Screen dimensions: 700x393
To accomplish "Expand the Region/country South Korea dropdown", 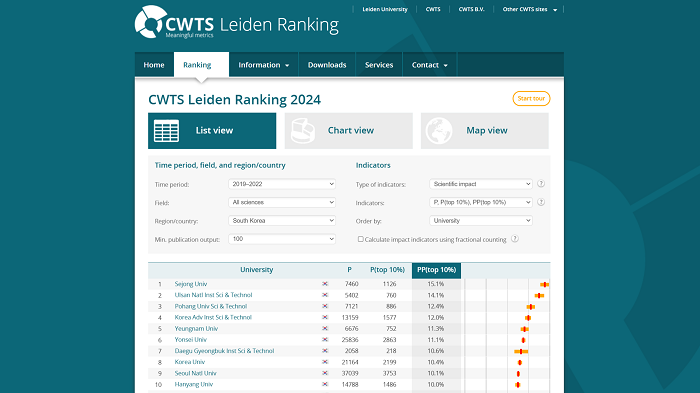I will pyautogui.click(x=282, y=221).
